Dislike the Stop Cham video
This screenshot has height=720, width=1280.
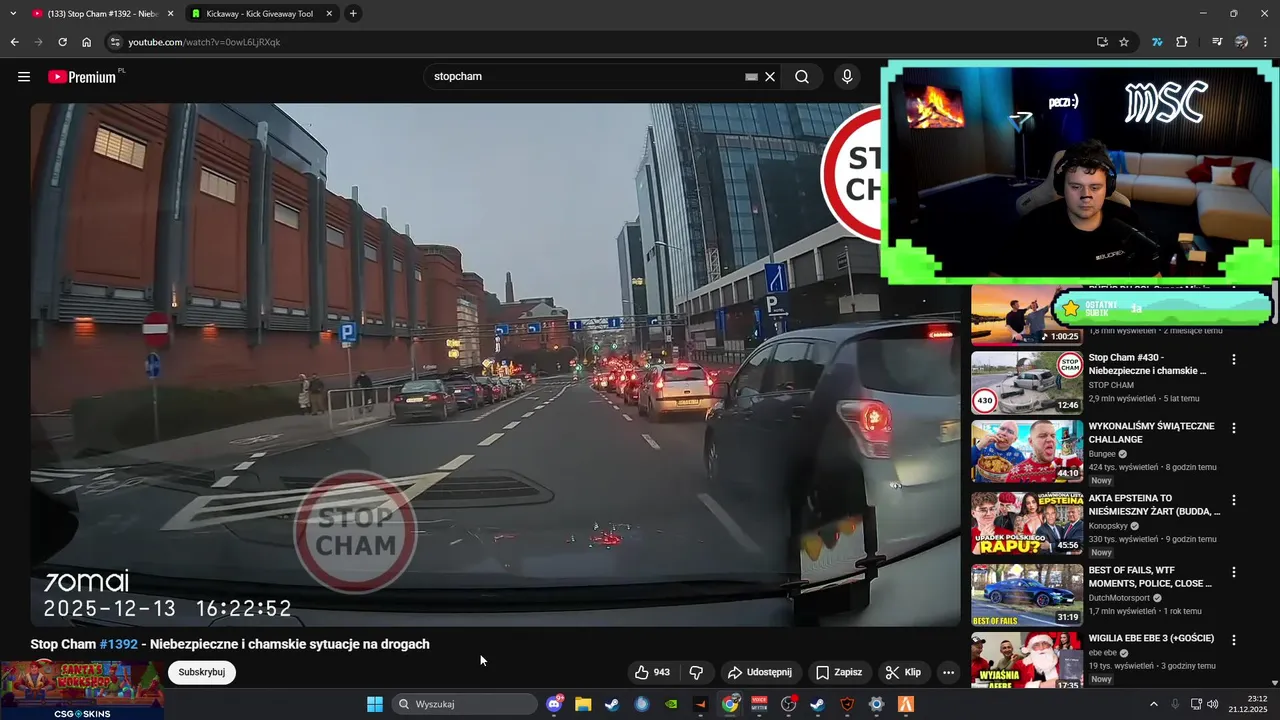pyautogui.click(x=697, y=673)
